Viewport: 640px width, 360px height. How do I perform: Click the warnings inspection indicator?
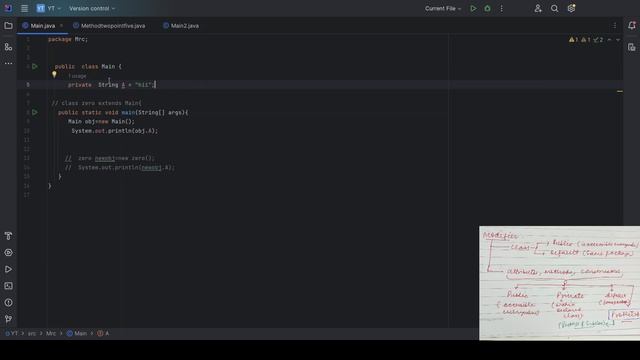click(x=586, y=40)
